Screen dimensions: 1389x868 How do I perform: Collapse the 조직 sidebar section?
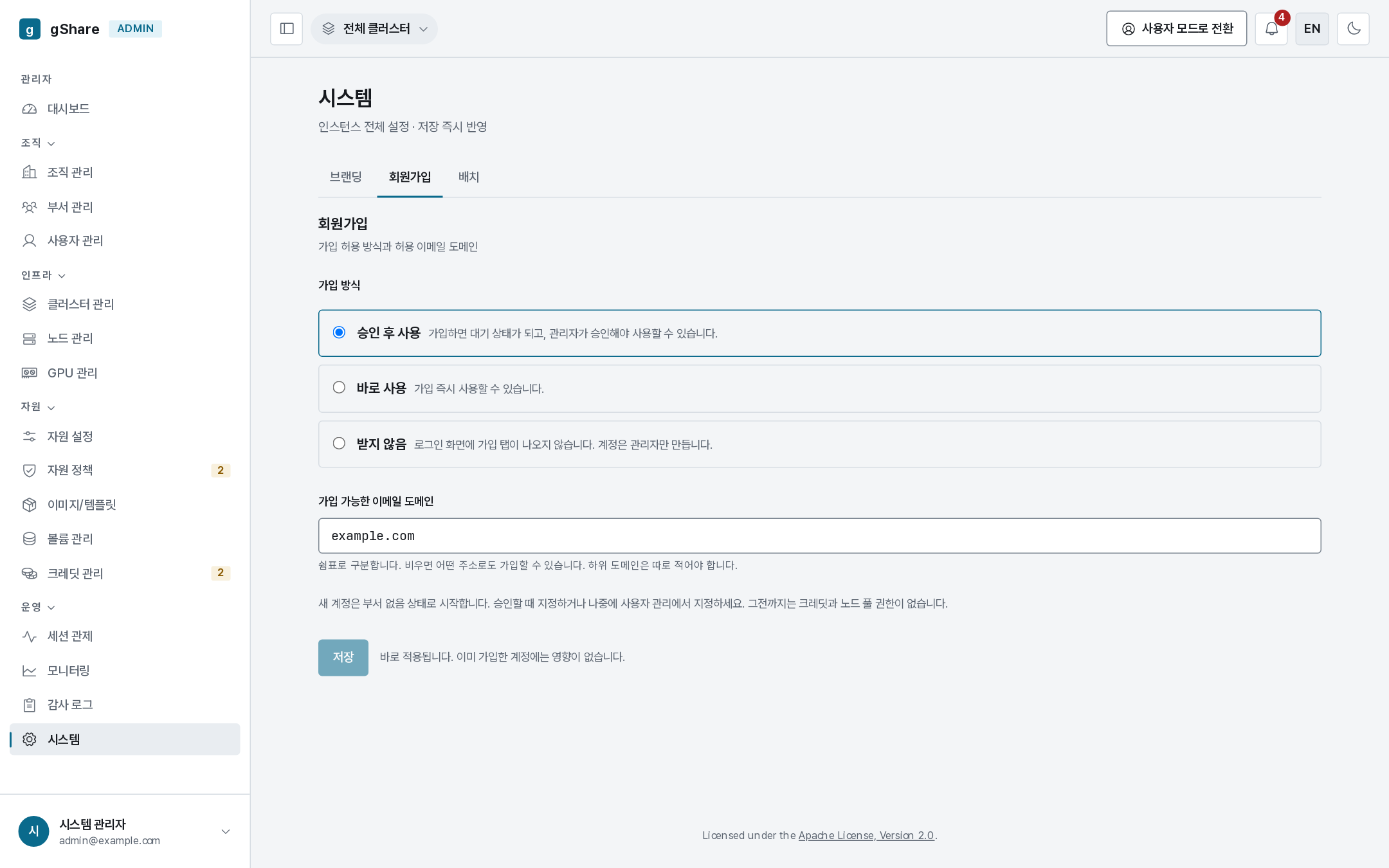38,143
